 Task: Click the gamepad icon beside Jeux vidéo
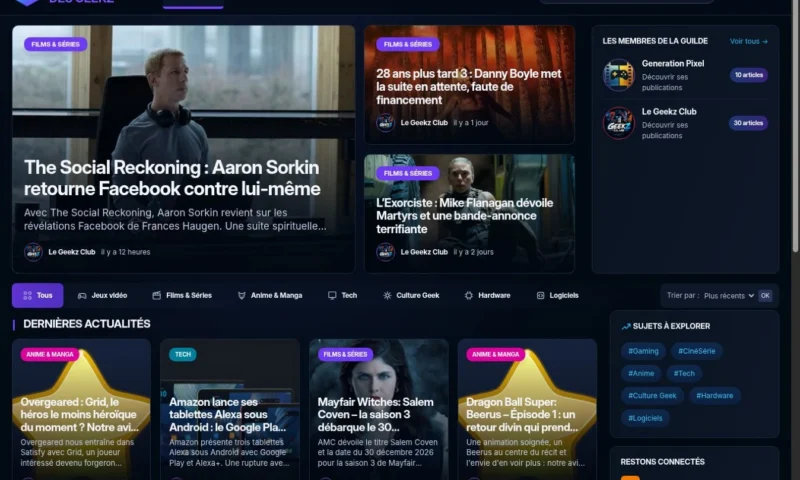pos(82,296)
